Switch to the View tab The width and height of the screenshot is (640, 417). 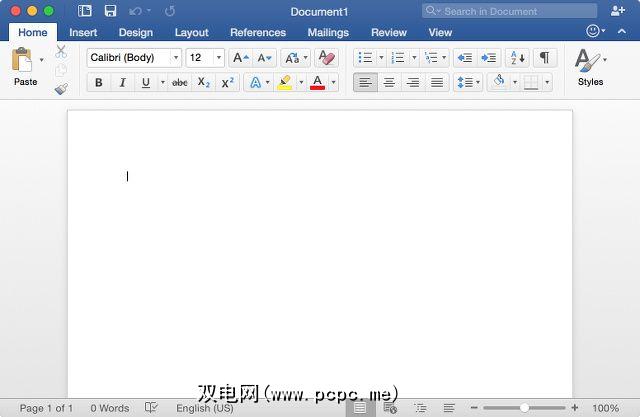click(x=440, y=32)
